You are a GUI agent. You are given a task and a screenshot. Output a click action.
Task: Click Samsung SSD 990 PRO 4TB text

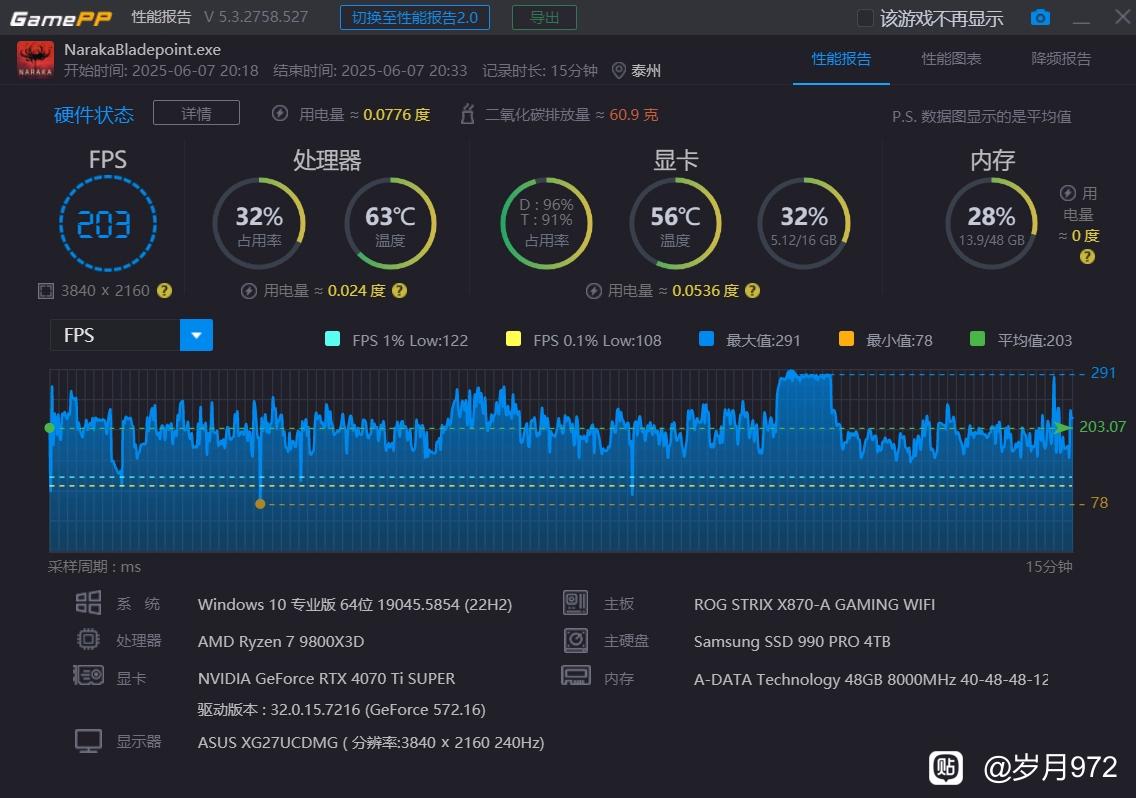792,641
